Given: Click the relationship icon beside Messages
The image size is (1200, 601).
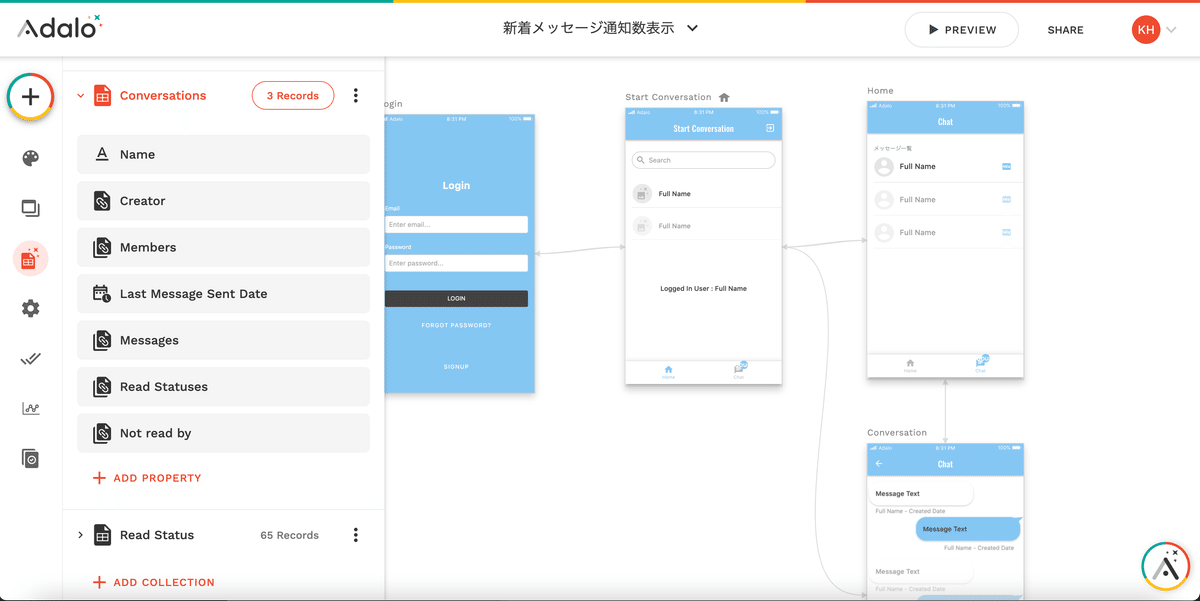Looking at the screenshot, I should click(x=102, y=340).
